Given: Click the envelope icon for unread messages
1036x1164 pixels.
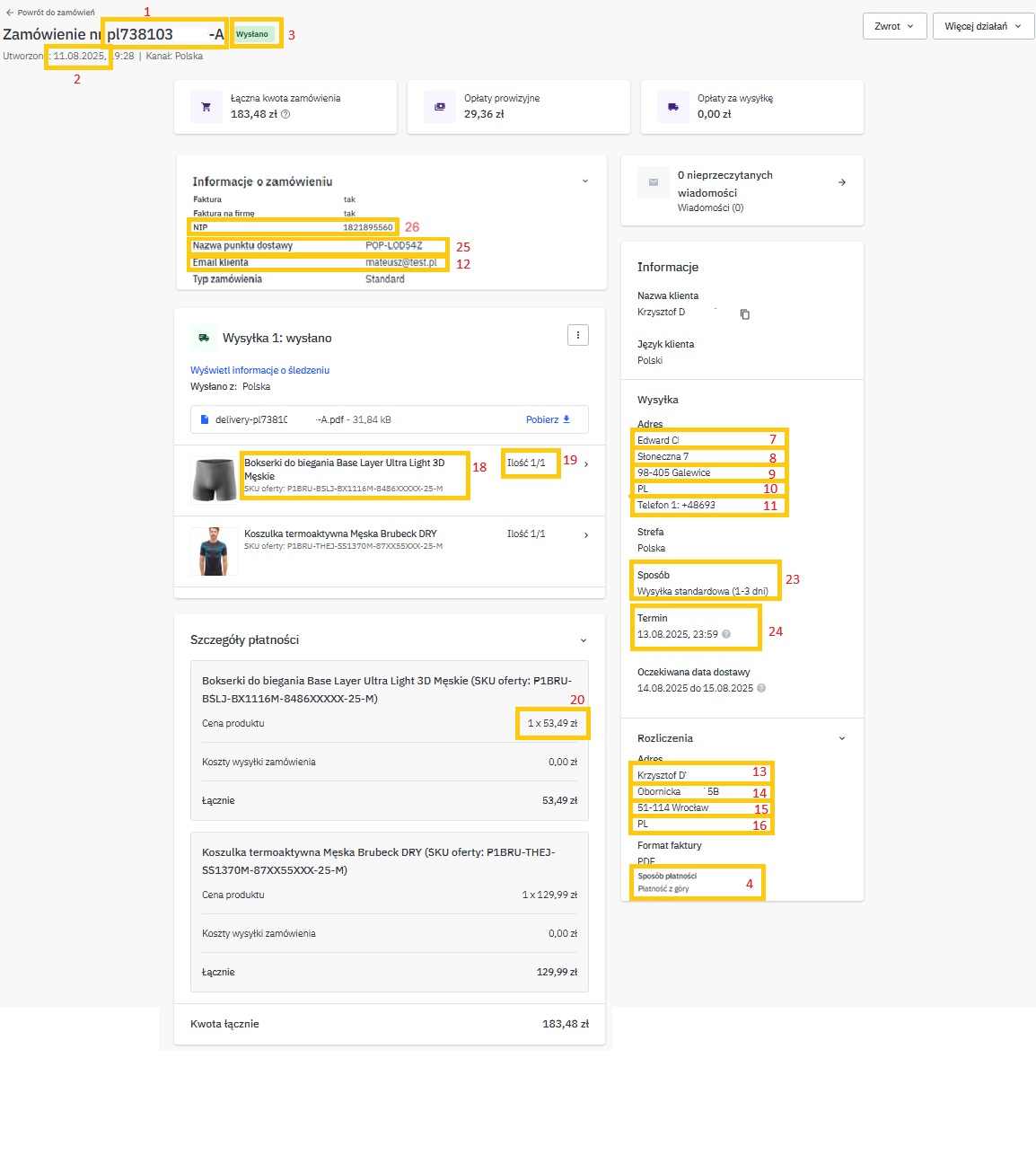Looking at the screenshot, I should pyautogui.click(x=654, y=182).
